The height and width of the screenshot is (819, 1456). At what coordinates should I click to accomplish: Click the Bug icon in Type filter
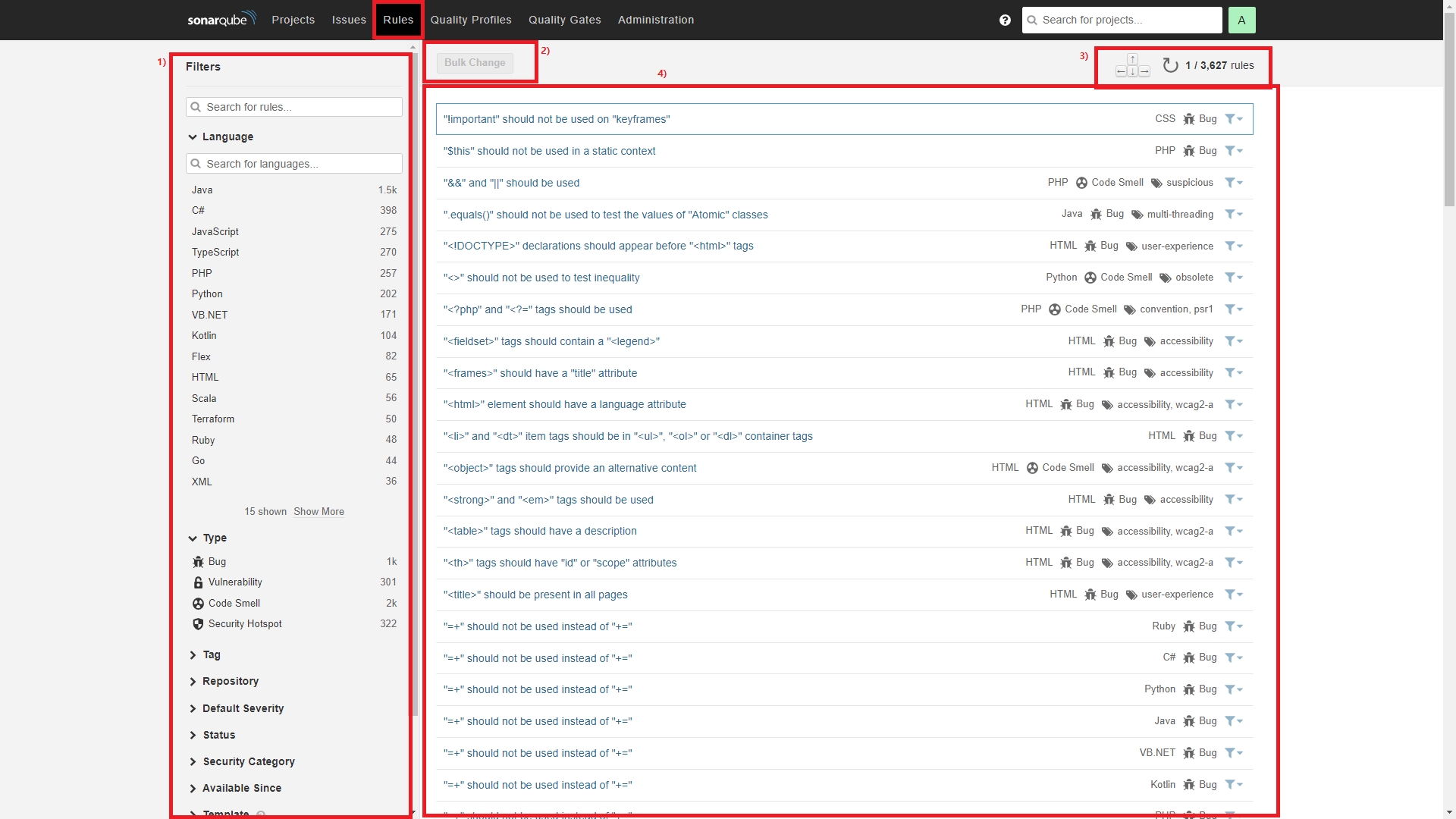pos(199,562)
